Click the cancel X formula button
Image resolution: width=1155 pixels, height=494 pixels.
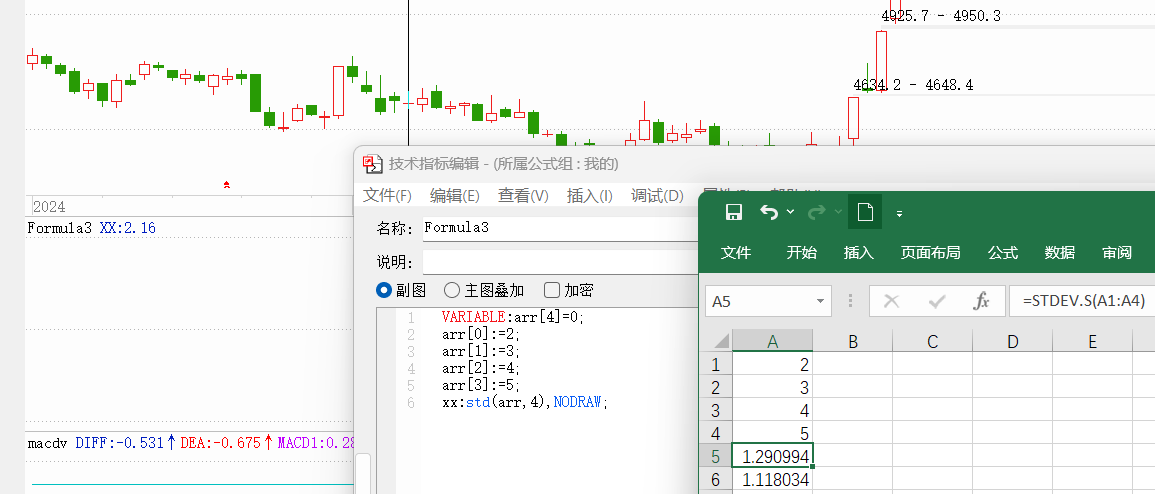[891, 301]
